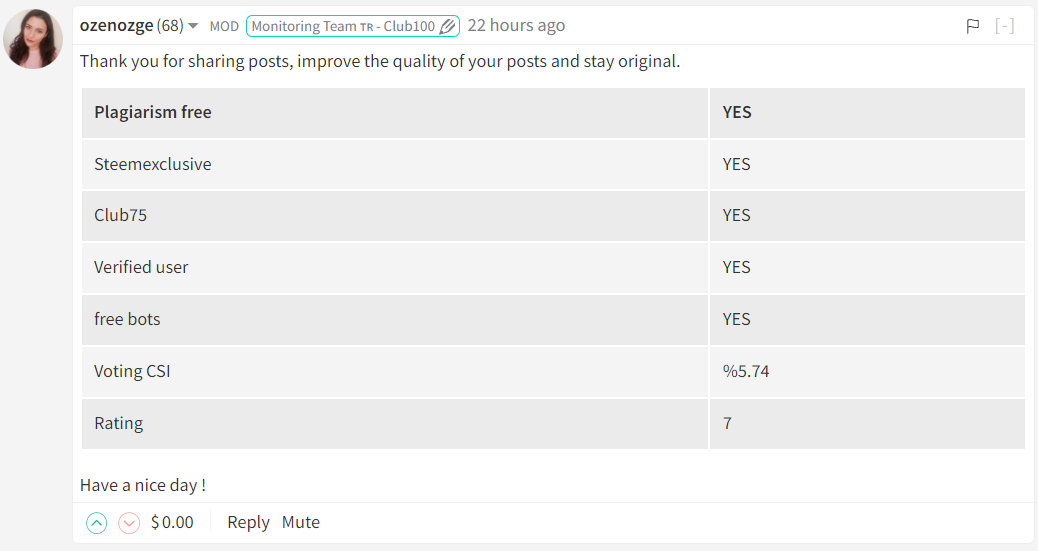
Task: Select the Voting CSI %5.74 value cell
Action: pos(867,372)
